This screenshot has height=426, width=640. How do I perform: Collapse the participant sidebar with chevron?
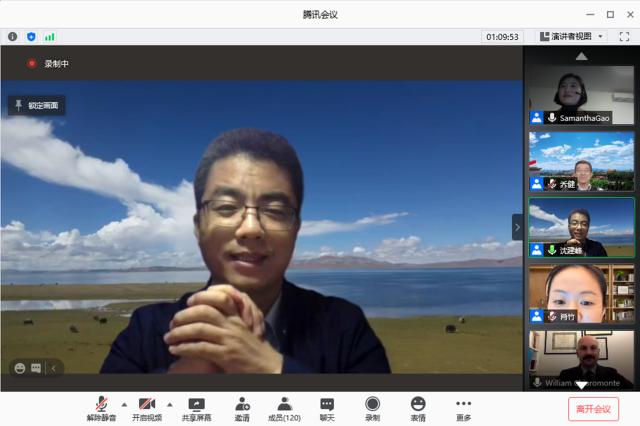[517, 227]
